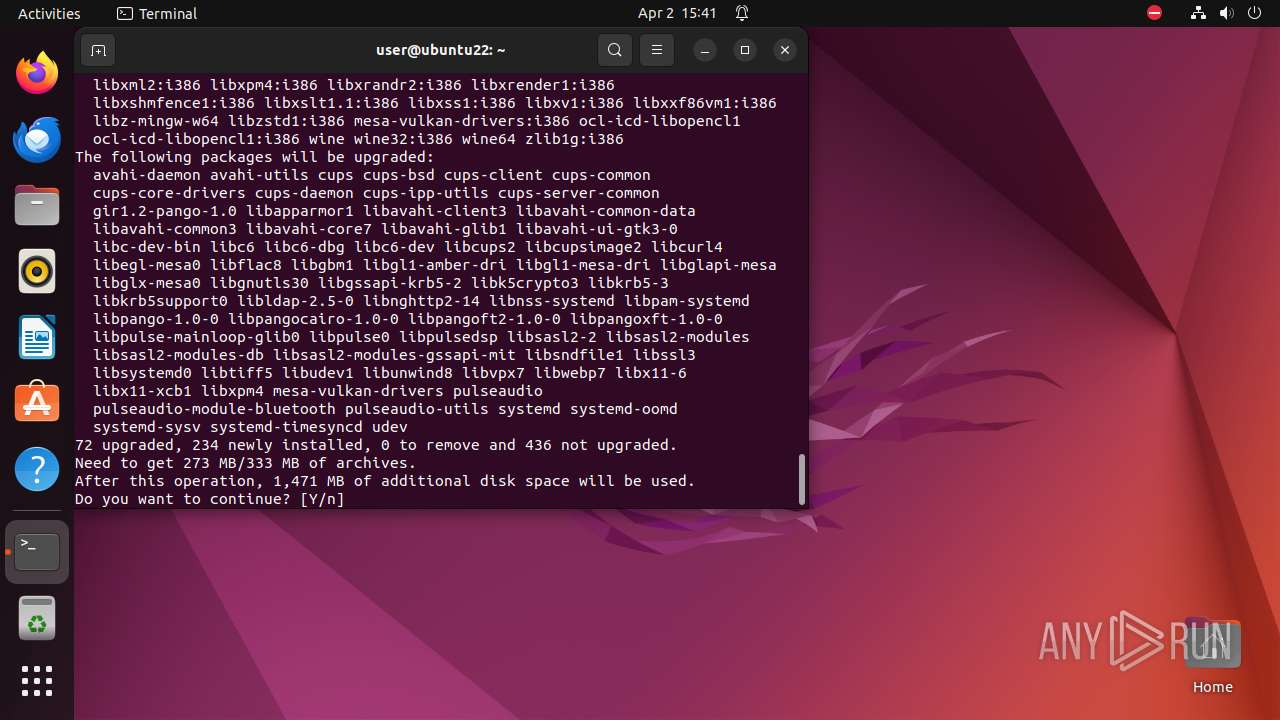The image size is (1280, 720).
Task: Open the notifications bell indicator
Action: coord(742,13)
